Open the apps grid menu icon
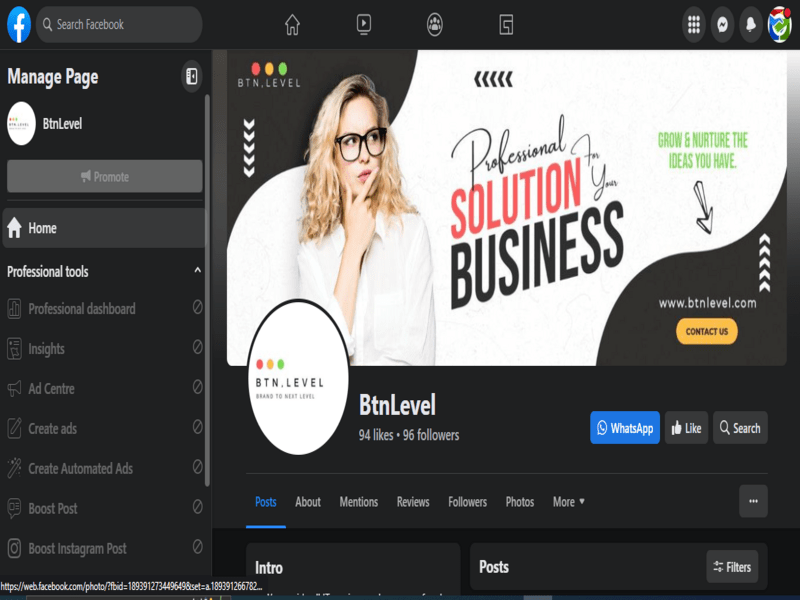 pyautogui.click(x=693, y=25)
